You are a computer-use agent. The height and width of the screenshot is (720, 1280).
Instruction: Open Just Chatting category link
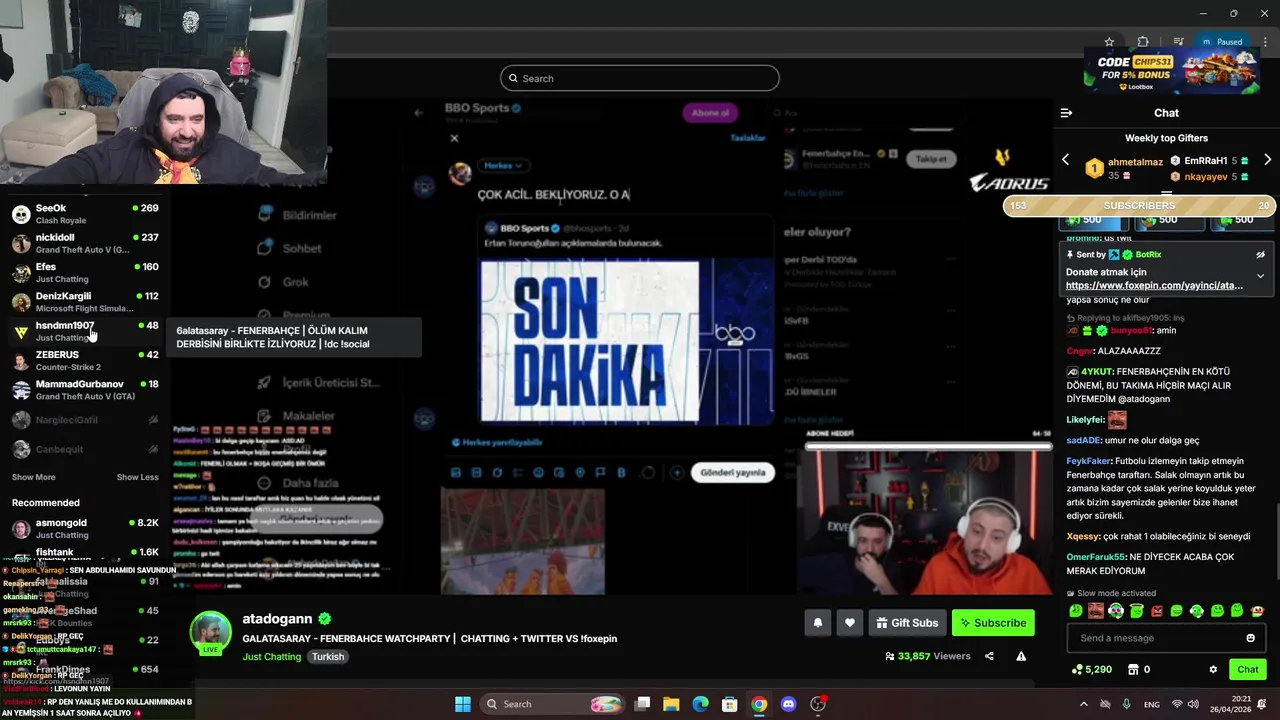coord(271,657)
